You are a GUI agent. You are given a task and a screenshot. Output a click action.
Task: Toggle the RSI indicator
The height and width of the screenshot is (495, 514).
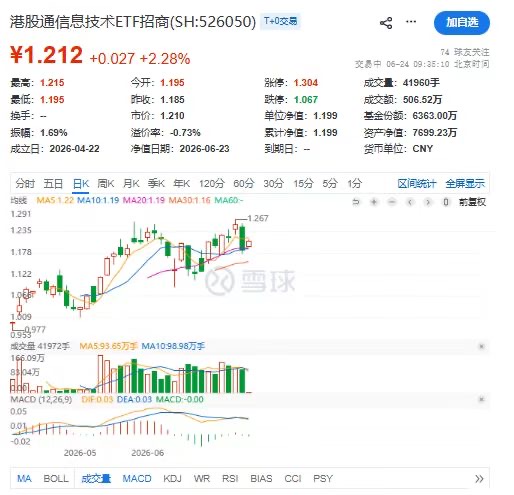pos(230,479)
